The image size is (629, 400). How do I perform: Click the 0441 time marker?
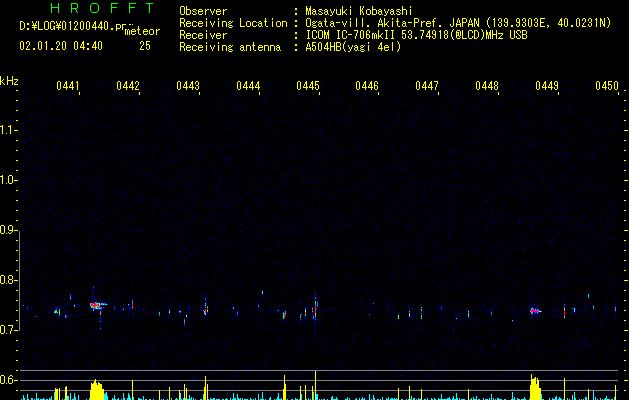click(x=68, y=86)
